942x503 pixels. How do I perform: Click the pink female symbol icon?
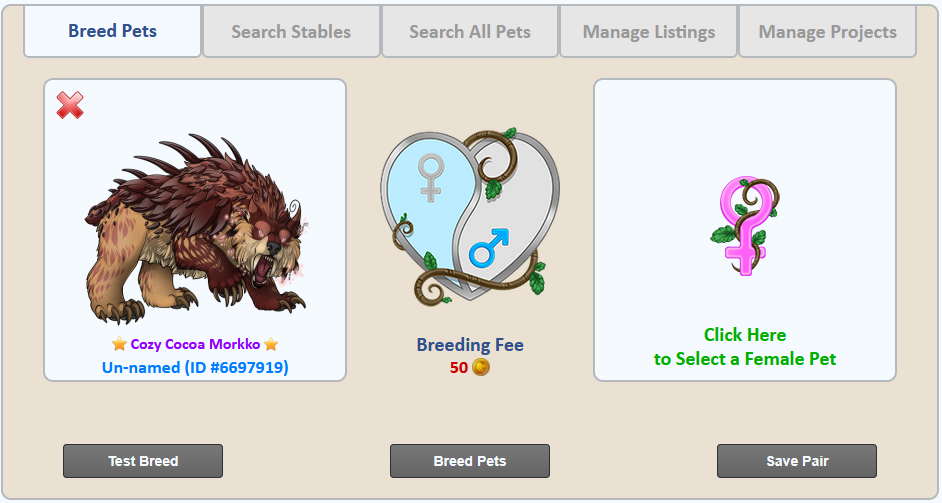coord(745,225)
